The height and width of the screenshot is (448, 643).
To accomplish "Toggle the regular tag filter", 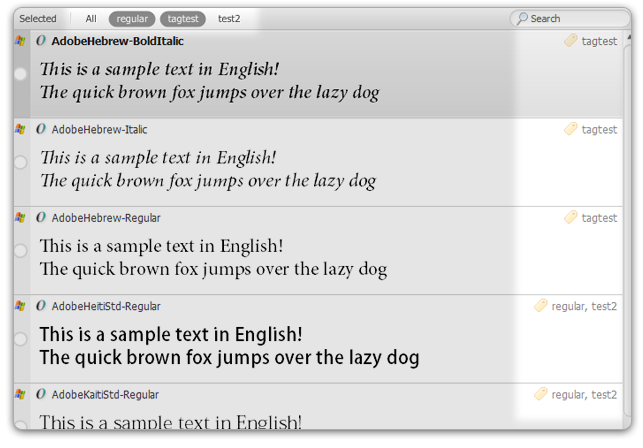I will [x=132, y=19].
